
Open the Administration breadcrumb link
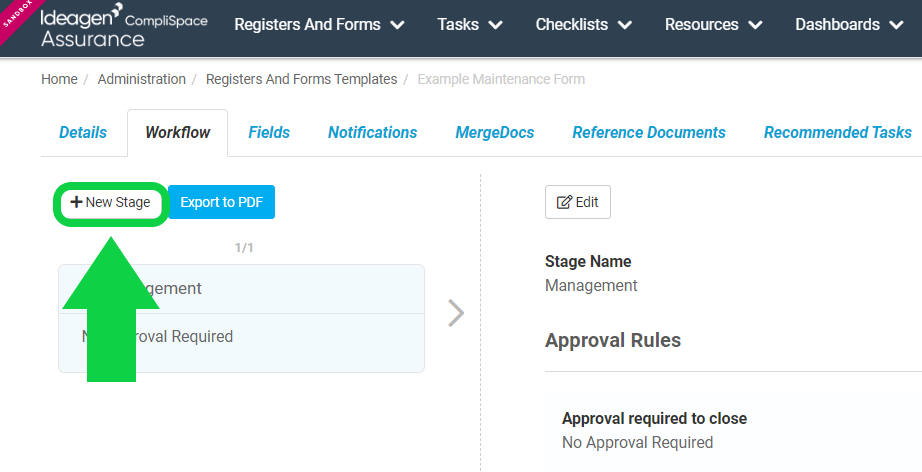[142, 79]
